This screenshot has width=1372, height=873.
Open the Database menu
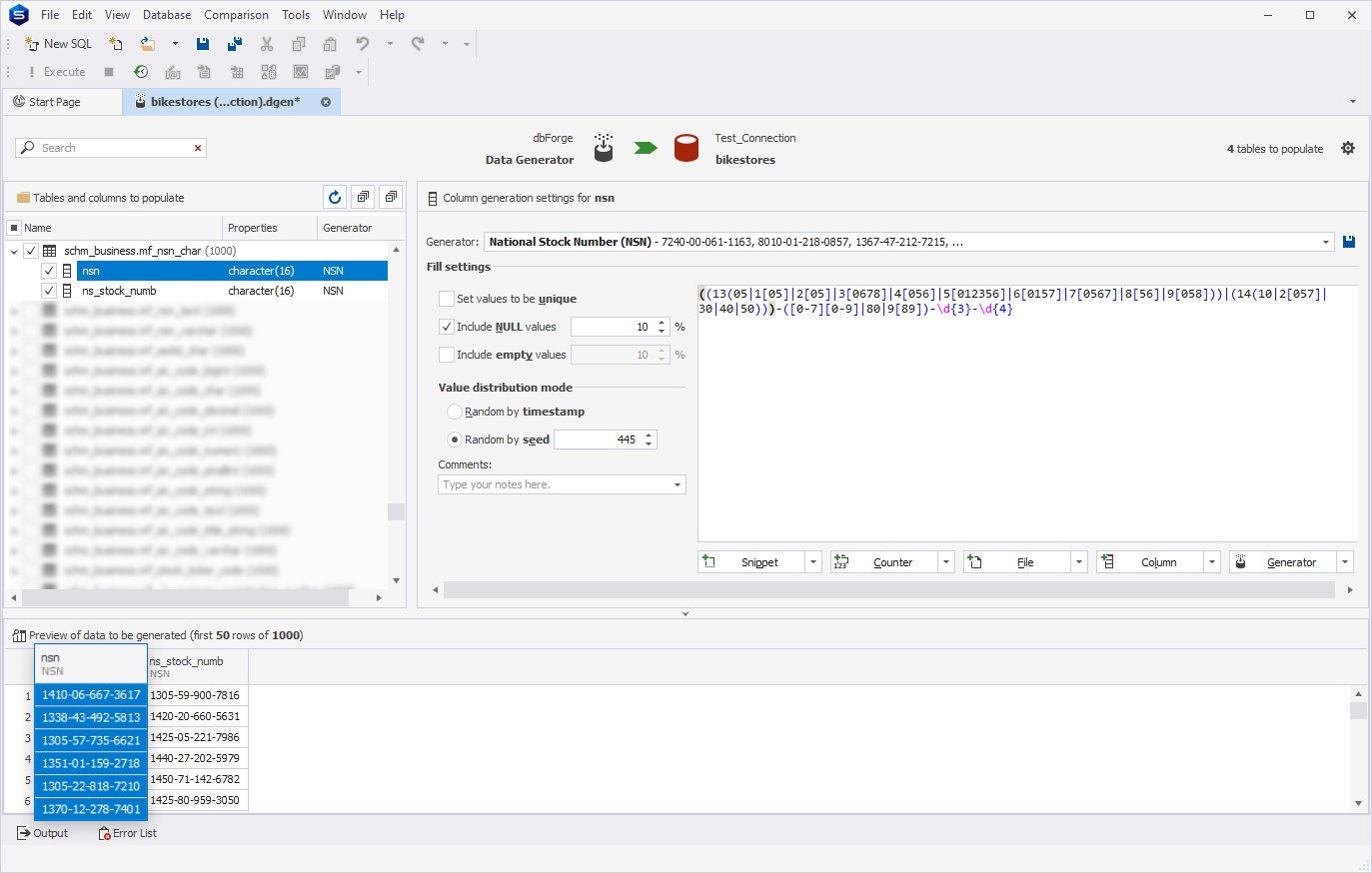coord(167,15)
